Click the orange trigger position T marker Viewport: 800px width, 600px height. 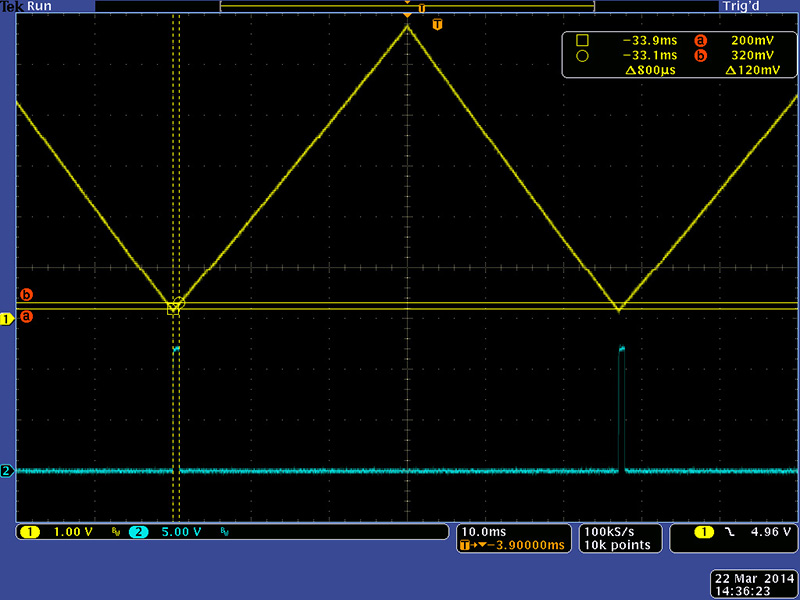[x=437, y=24]
